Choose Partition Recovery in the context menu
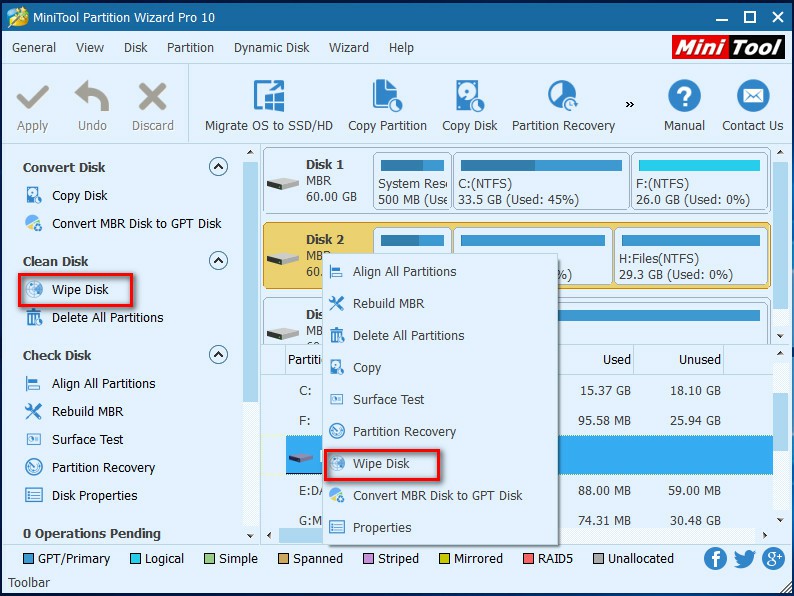794x596 pixels. (x=440, y=431)
